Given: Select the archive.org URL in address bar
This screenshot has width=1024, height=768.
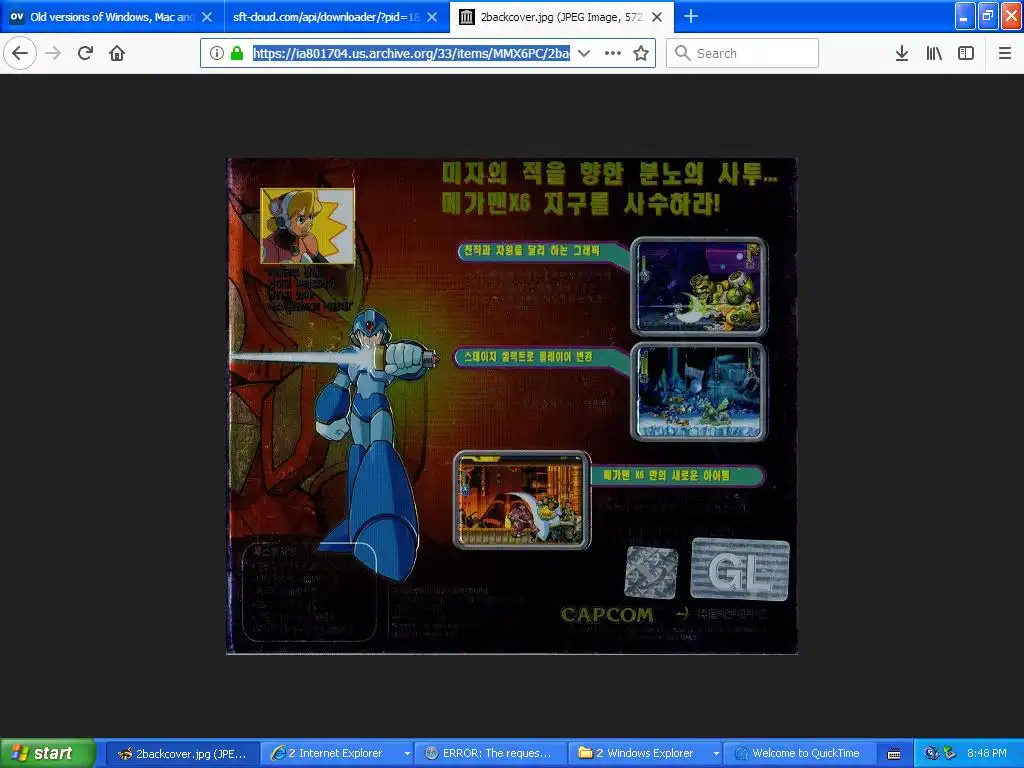Looking at the screenshot, I should (x=411, y=54).
